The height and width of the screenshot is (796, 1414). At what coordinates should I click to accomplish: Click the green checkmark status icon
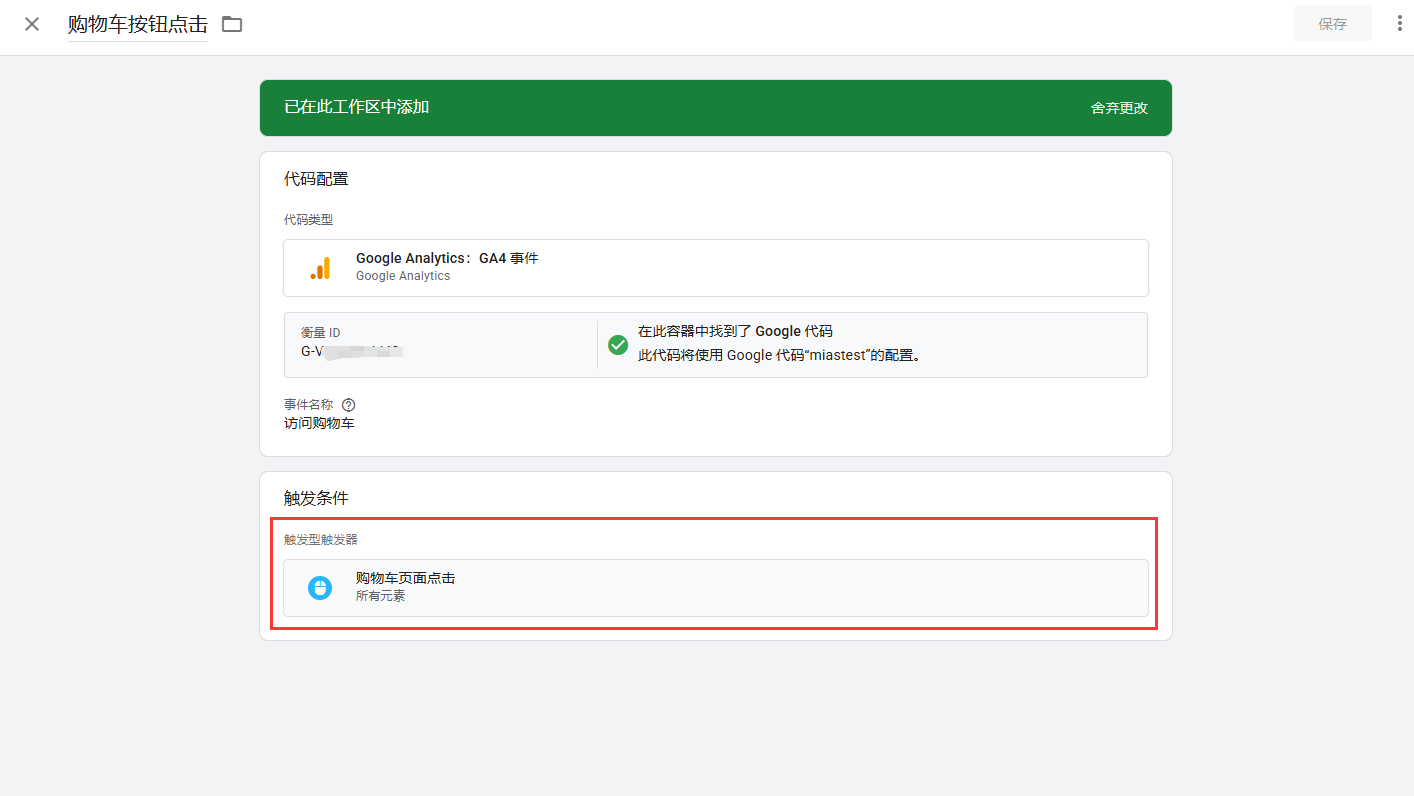[618, 345]
